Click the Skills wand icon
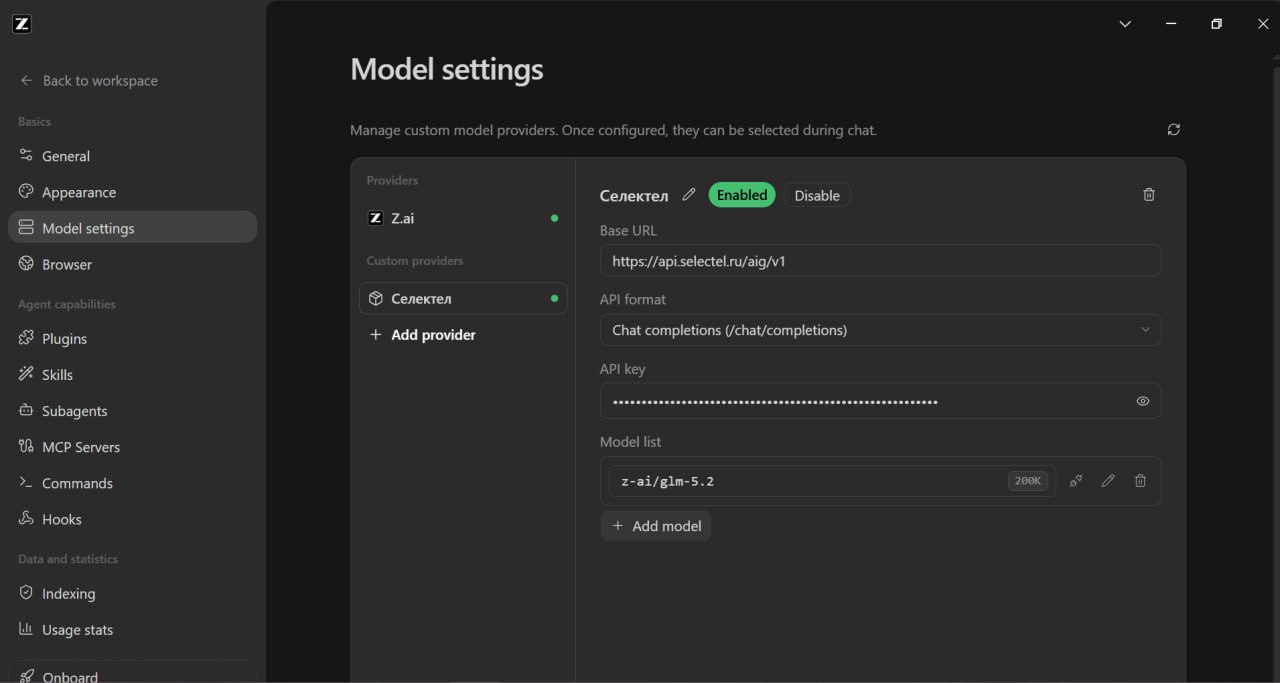 [x=26, y=375]
